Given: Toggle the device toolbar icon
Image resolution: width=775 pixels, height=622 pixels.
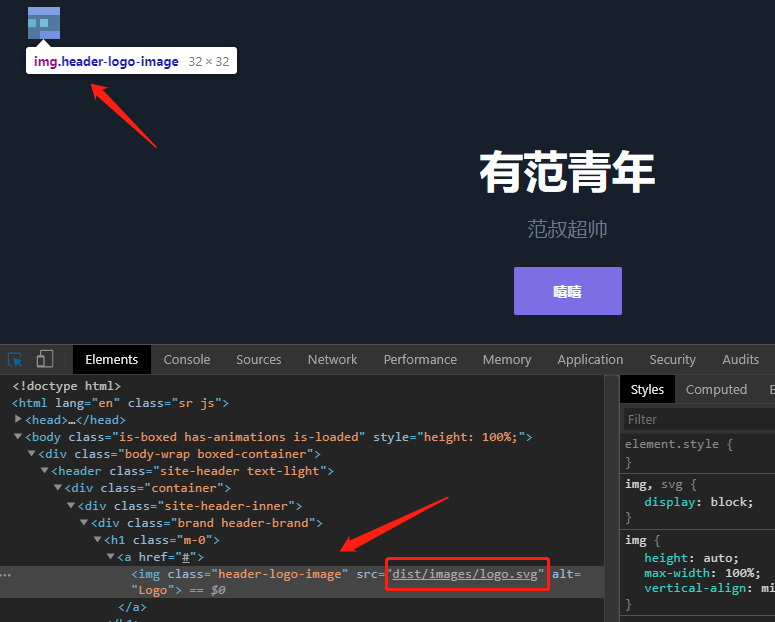Looking at the screenshot, I should pos(45,359).
